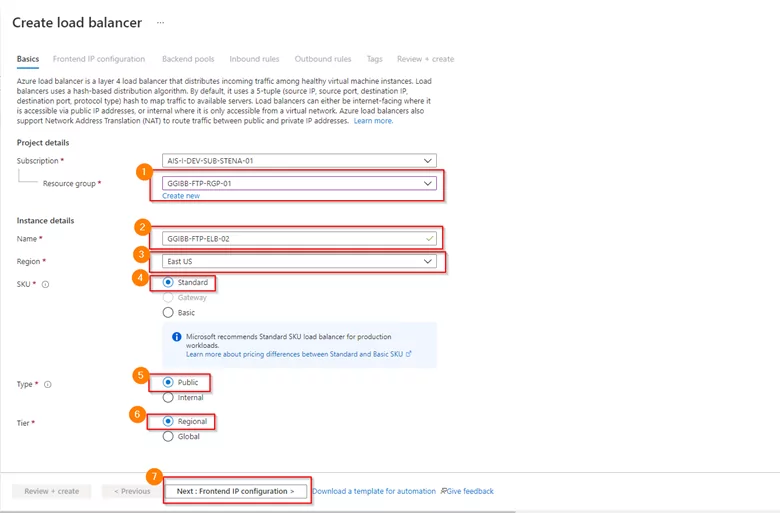The image size is (780, 513).
Task: Click the Type info icon
Action: click(x=48, y=384)
